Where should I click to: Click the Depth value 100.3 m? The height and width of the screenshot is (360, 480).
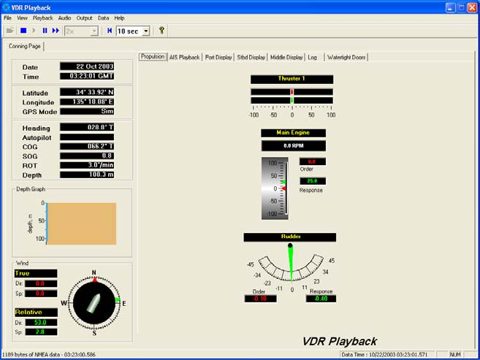(87, 174)
